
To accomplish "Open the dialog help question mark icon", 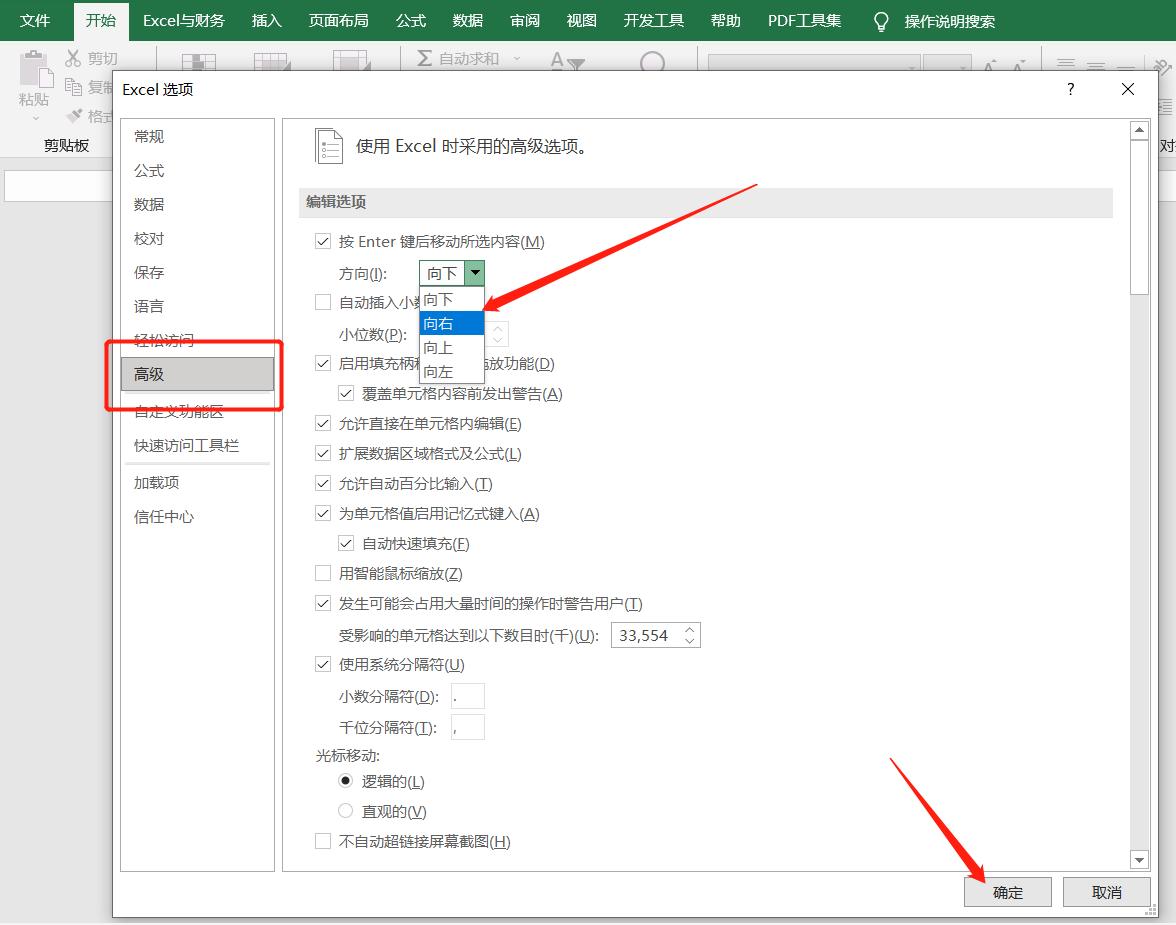I will tap(1070, 89).
